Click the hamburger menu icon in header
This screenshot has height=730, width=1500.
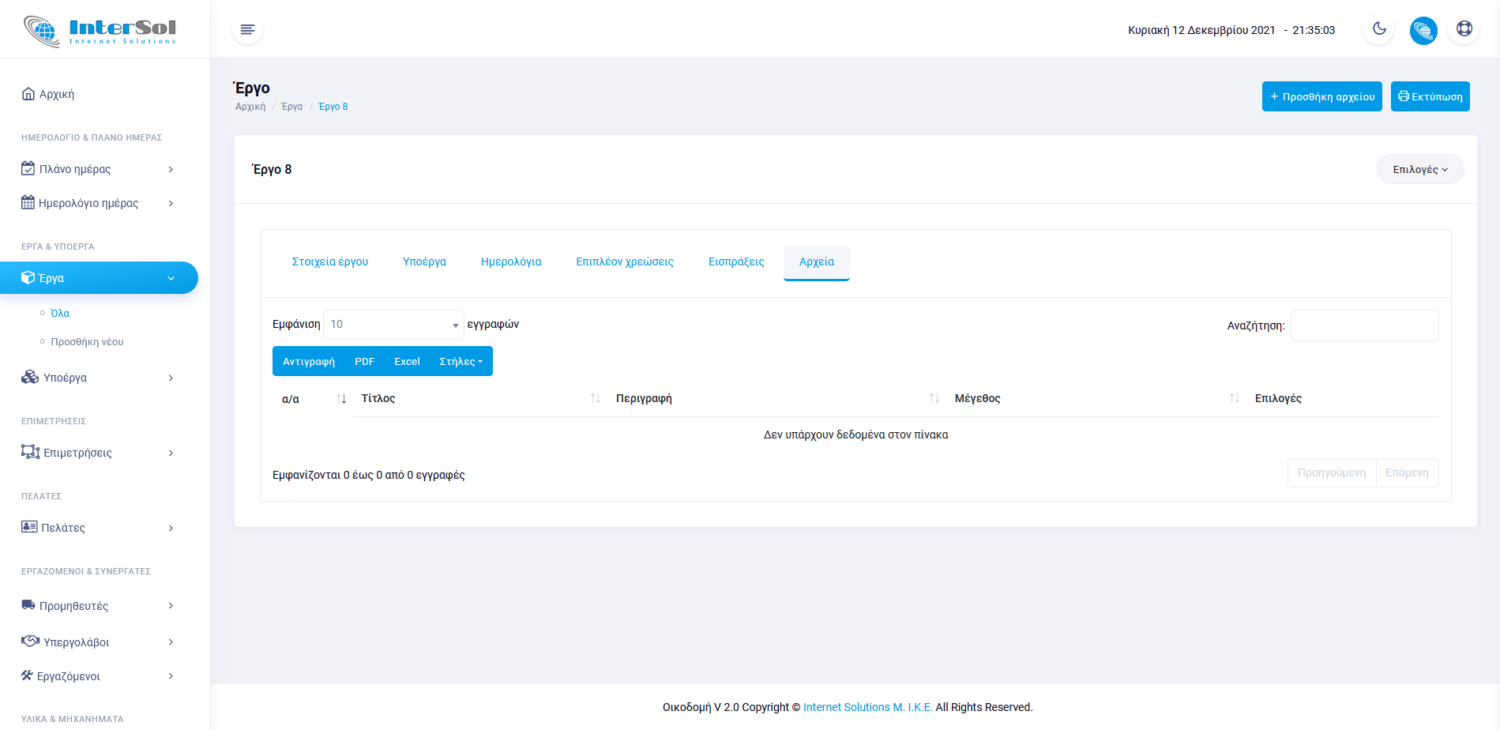(247, 29)
